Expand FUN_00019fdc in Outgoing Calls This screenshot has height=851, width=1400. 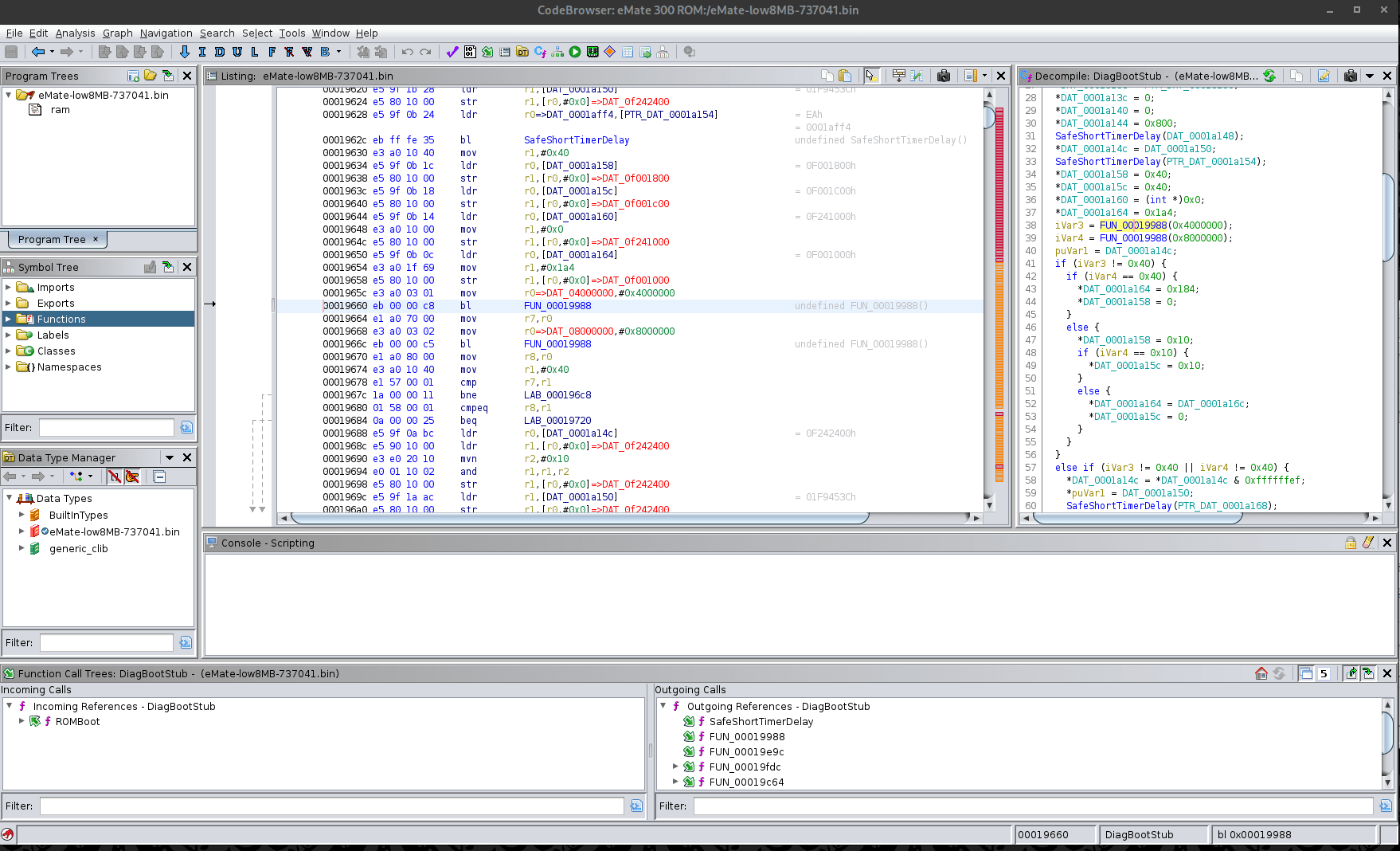click(x=675, y=767)
